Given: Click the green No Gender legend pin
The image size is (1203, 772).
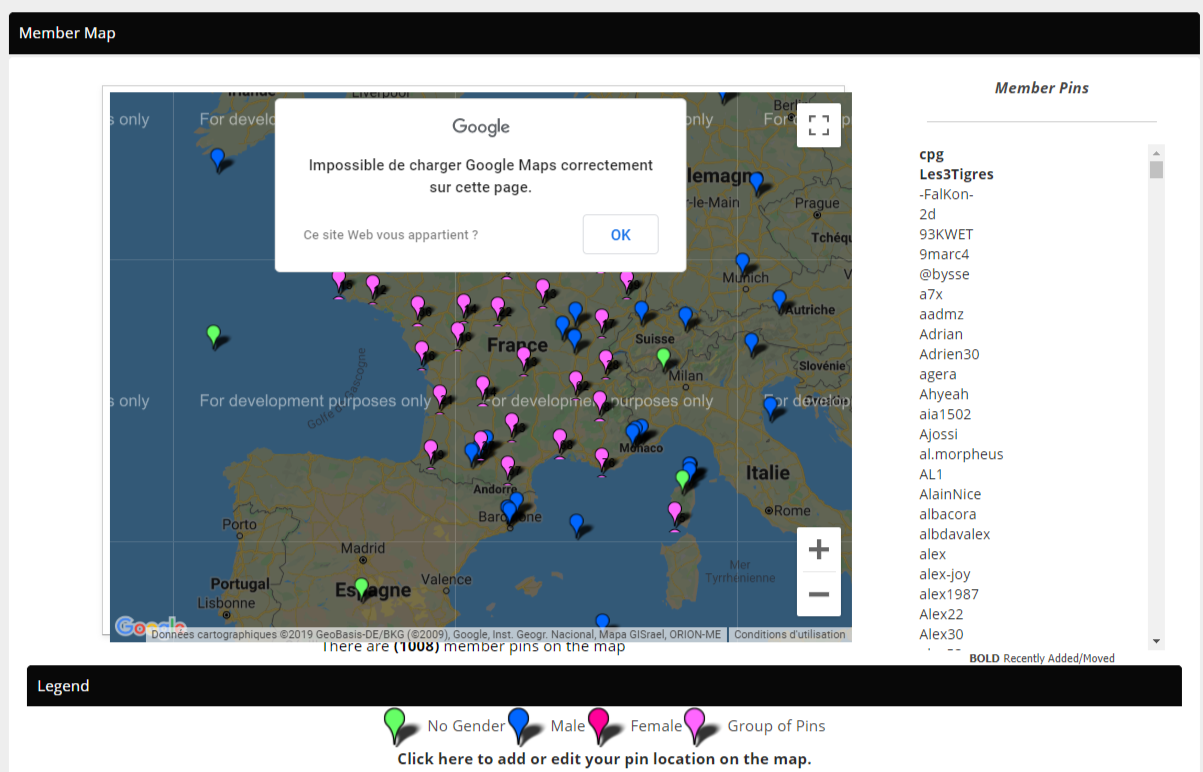Looking at the screenshot, I should 395,724.
